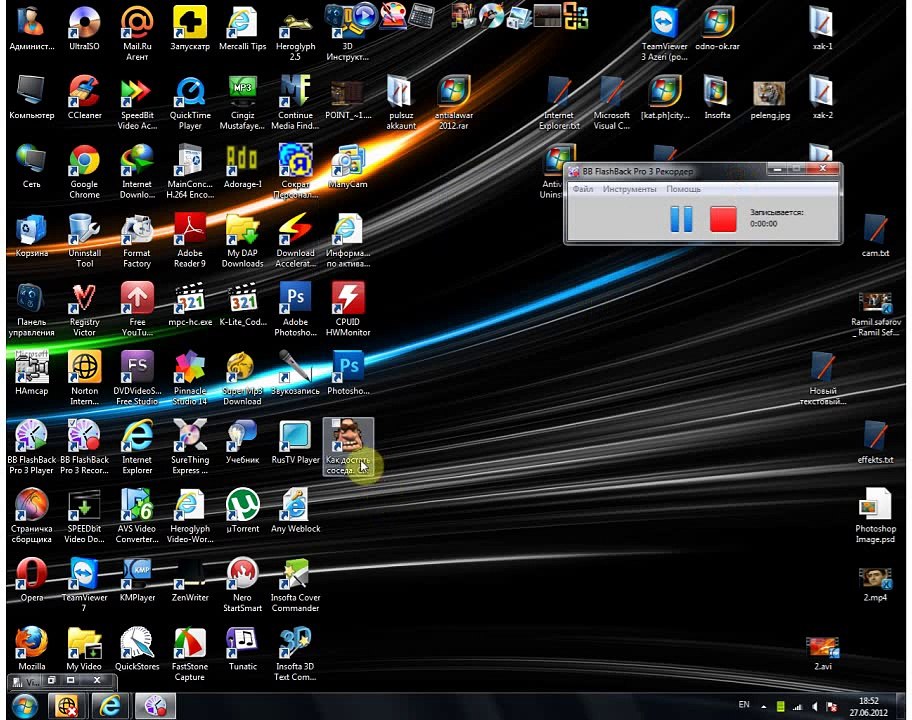Image resolution: width=912 pixels, height=720 pixels.
Task: Click the Norton taskbar button
Action: [x=66, y=706]
